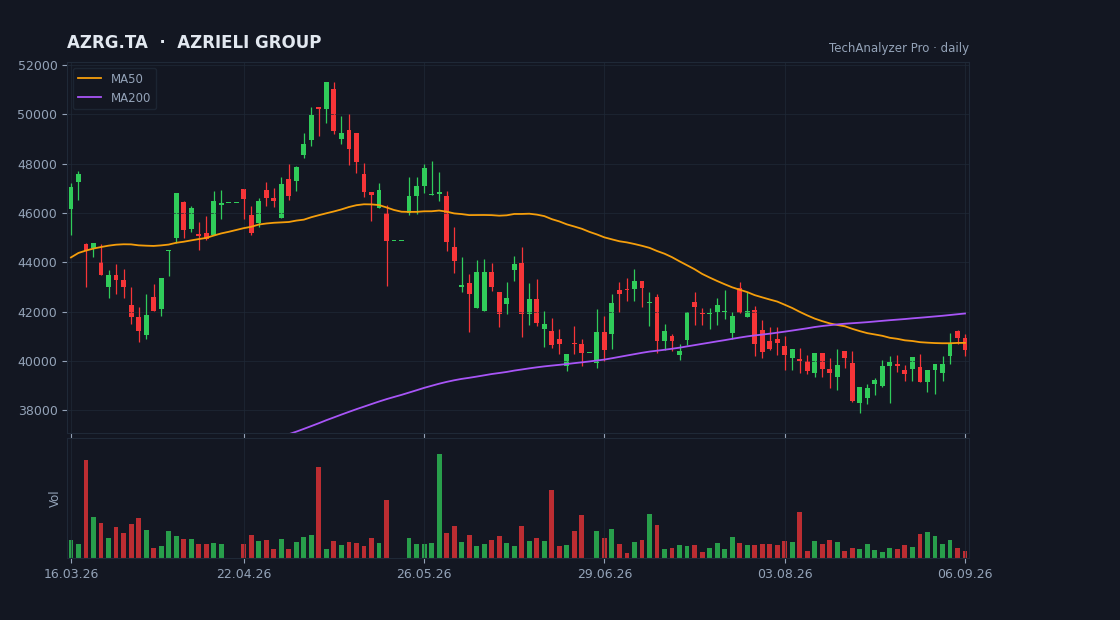Click the 48000 price axis label
The width and height of the screenshot is (1120, 620).
pyautogui.click(x=37, y=164)
